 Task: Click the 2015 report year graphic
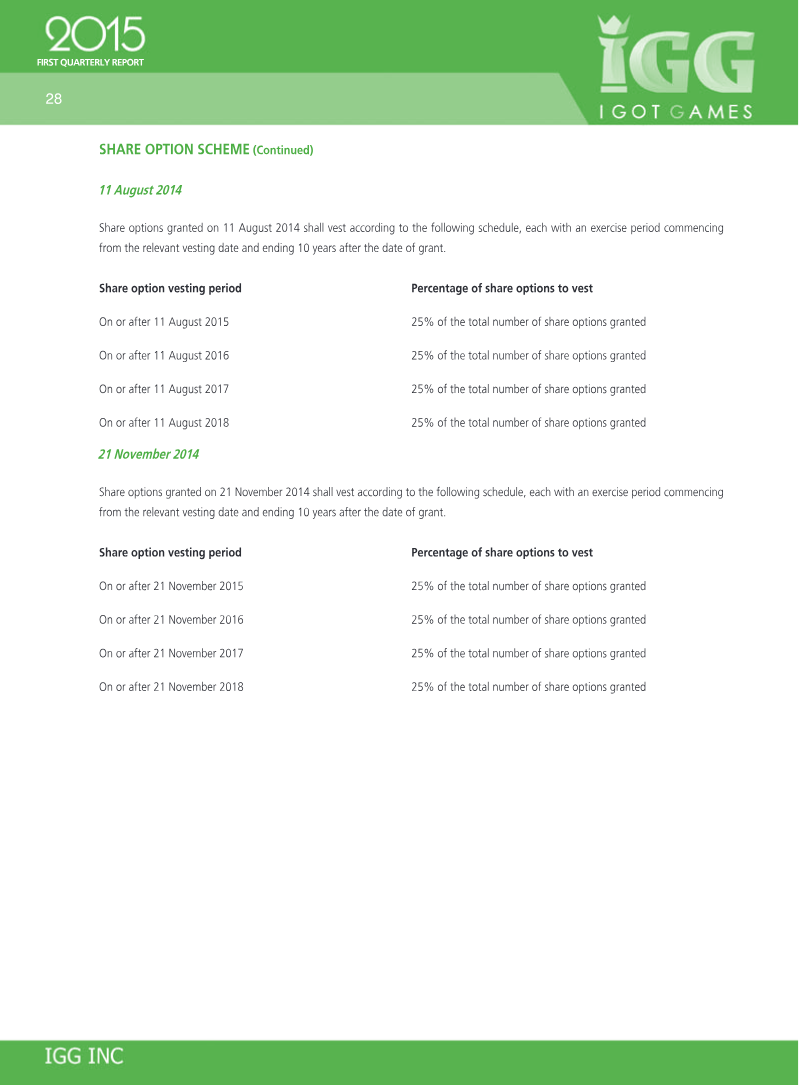click(x=95, y=35)
